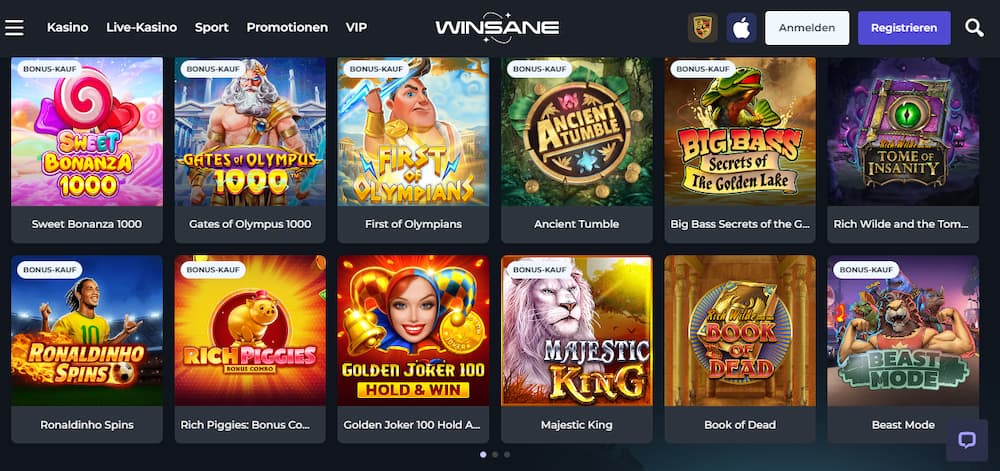
Task: Open the Promotionen page
Action: [x=287, y=27]
